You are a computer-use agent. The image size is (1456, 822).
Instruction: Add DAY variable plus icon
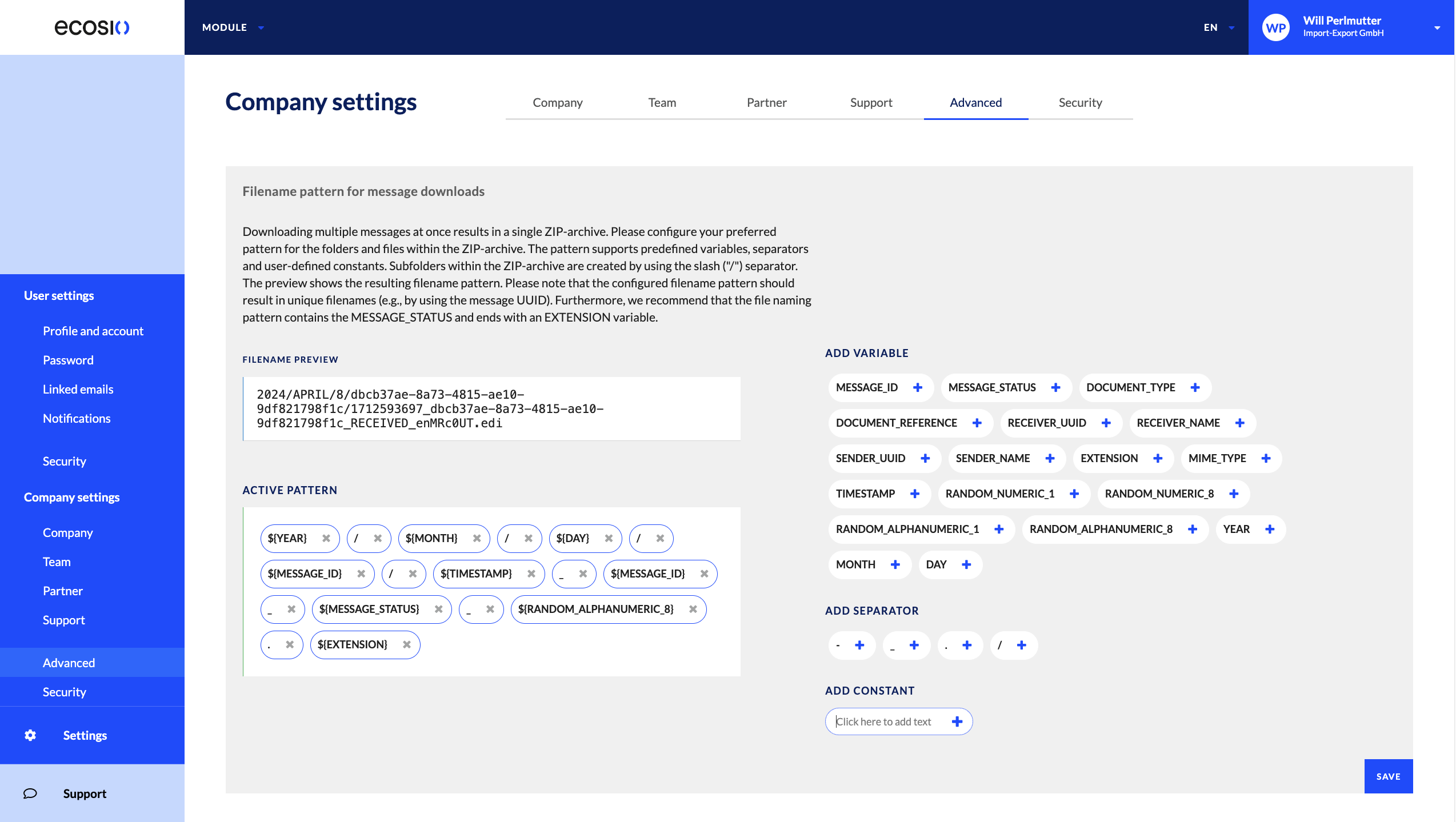966,564
